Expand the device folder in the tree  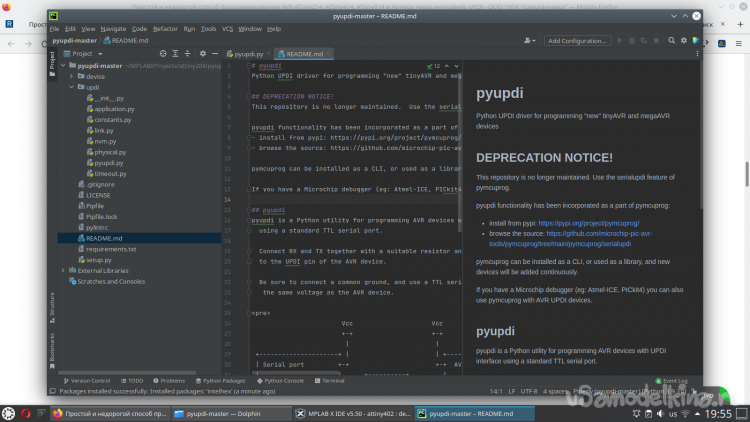[x=72, y=76]
